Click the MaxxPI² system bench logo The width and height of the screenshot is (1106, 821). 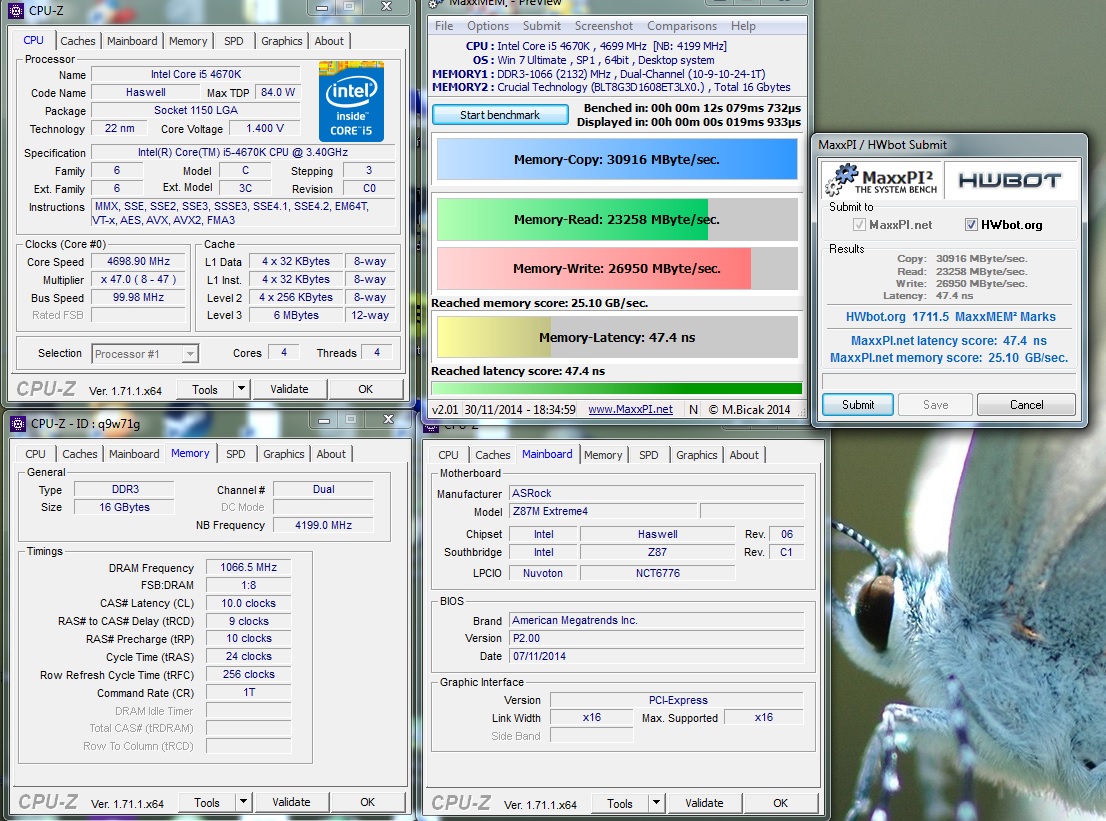click(x=881, y=181)
